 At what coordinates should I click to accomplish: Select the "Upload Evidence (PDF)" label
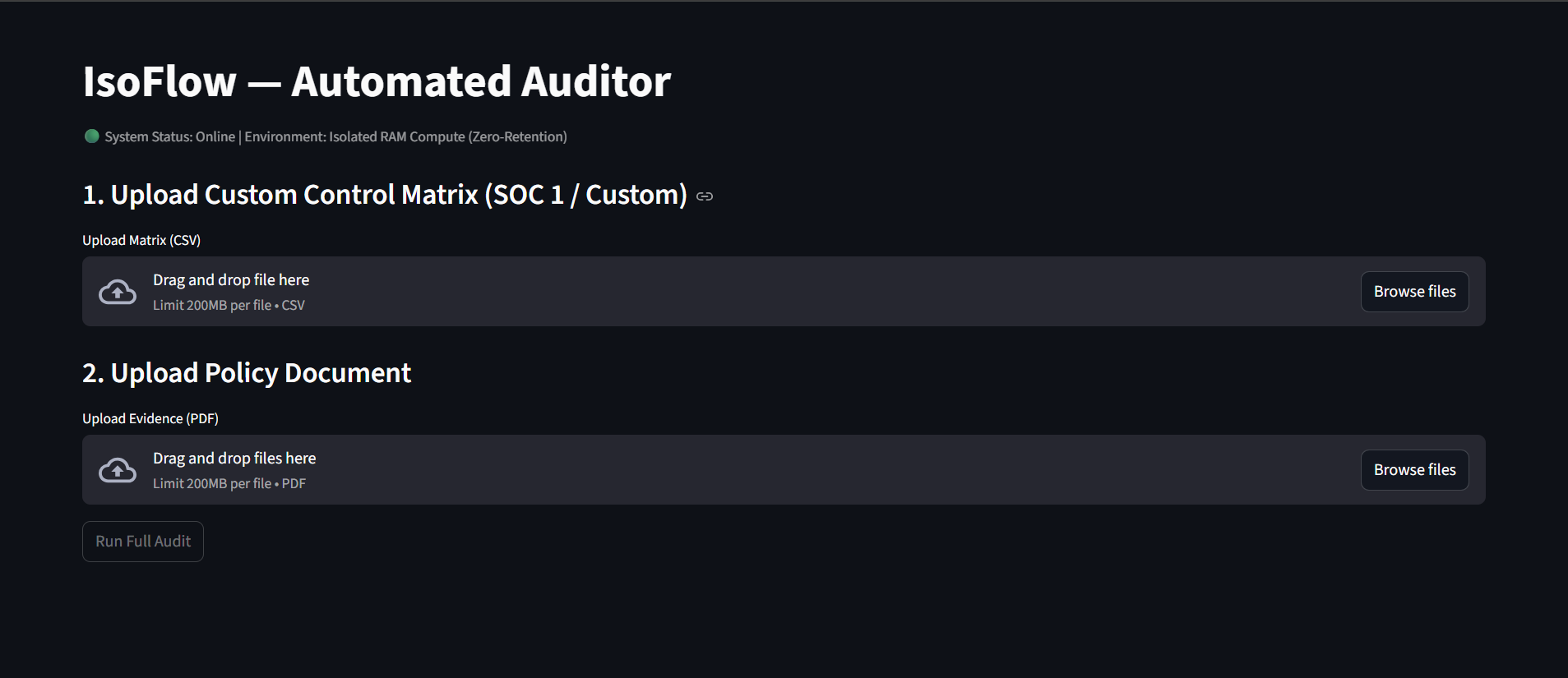[x=150, y=418]
